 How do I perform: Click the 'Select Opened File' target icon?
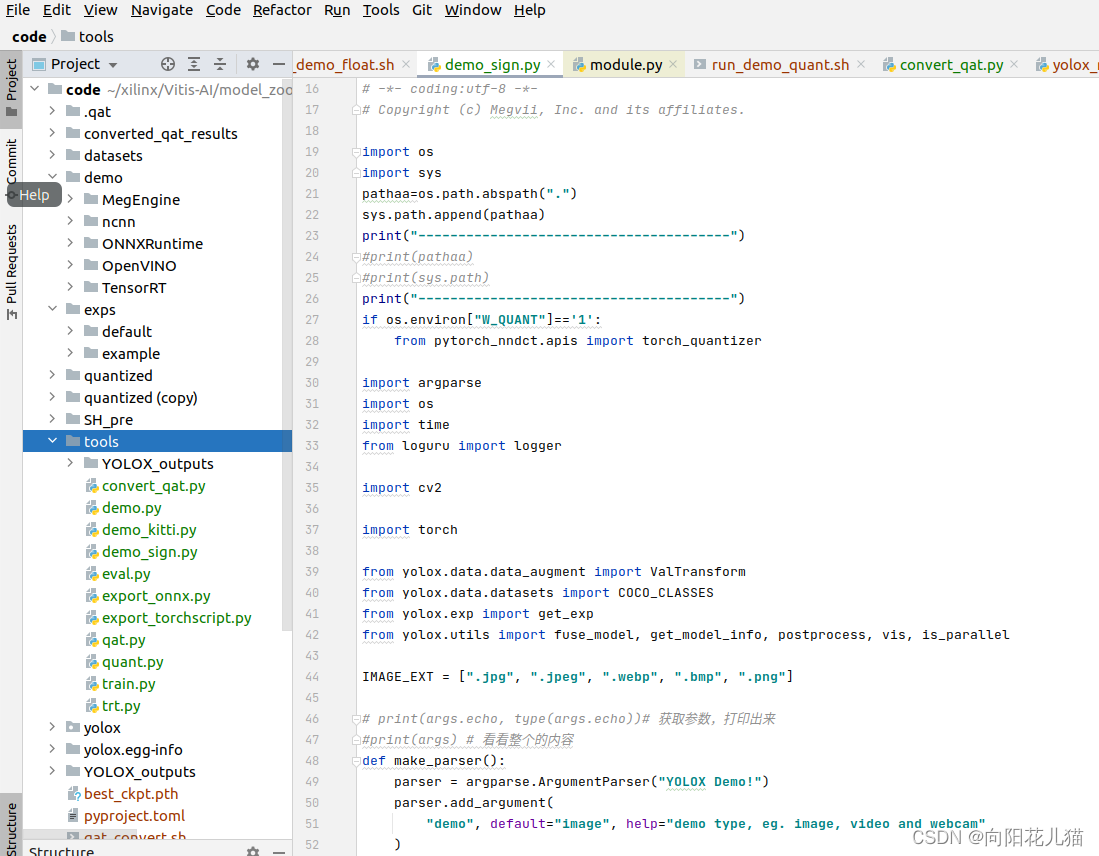(x=167, y=64)
